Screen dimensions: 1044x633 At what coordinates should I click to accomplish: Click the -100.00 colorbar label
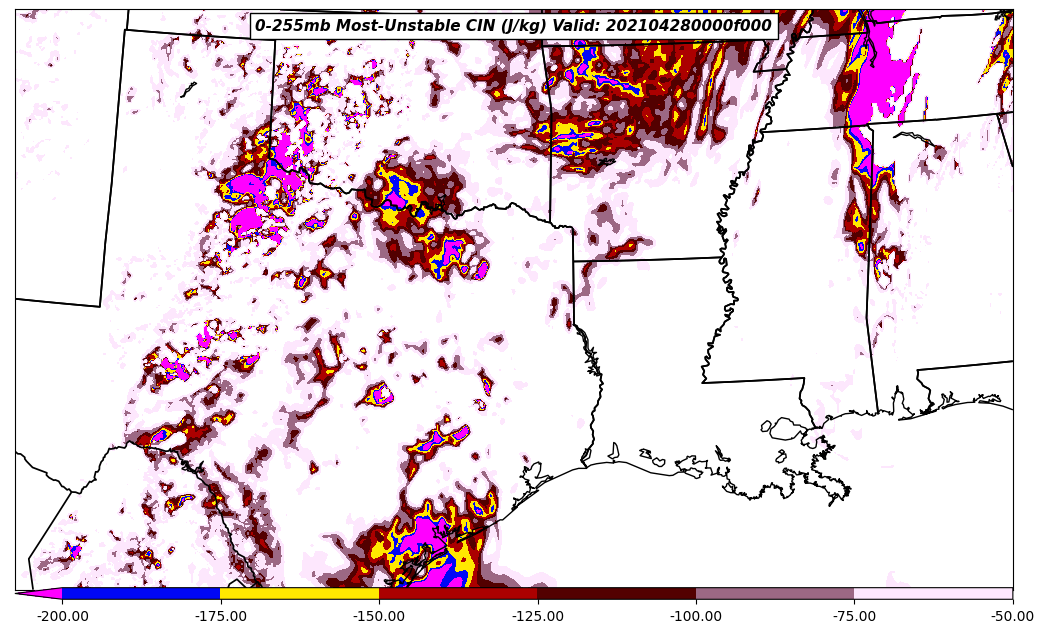(x=696, y=616)
